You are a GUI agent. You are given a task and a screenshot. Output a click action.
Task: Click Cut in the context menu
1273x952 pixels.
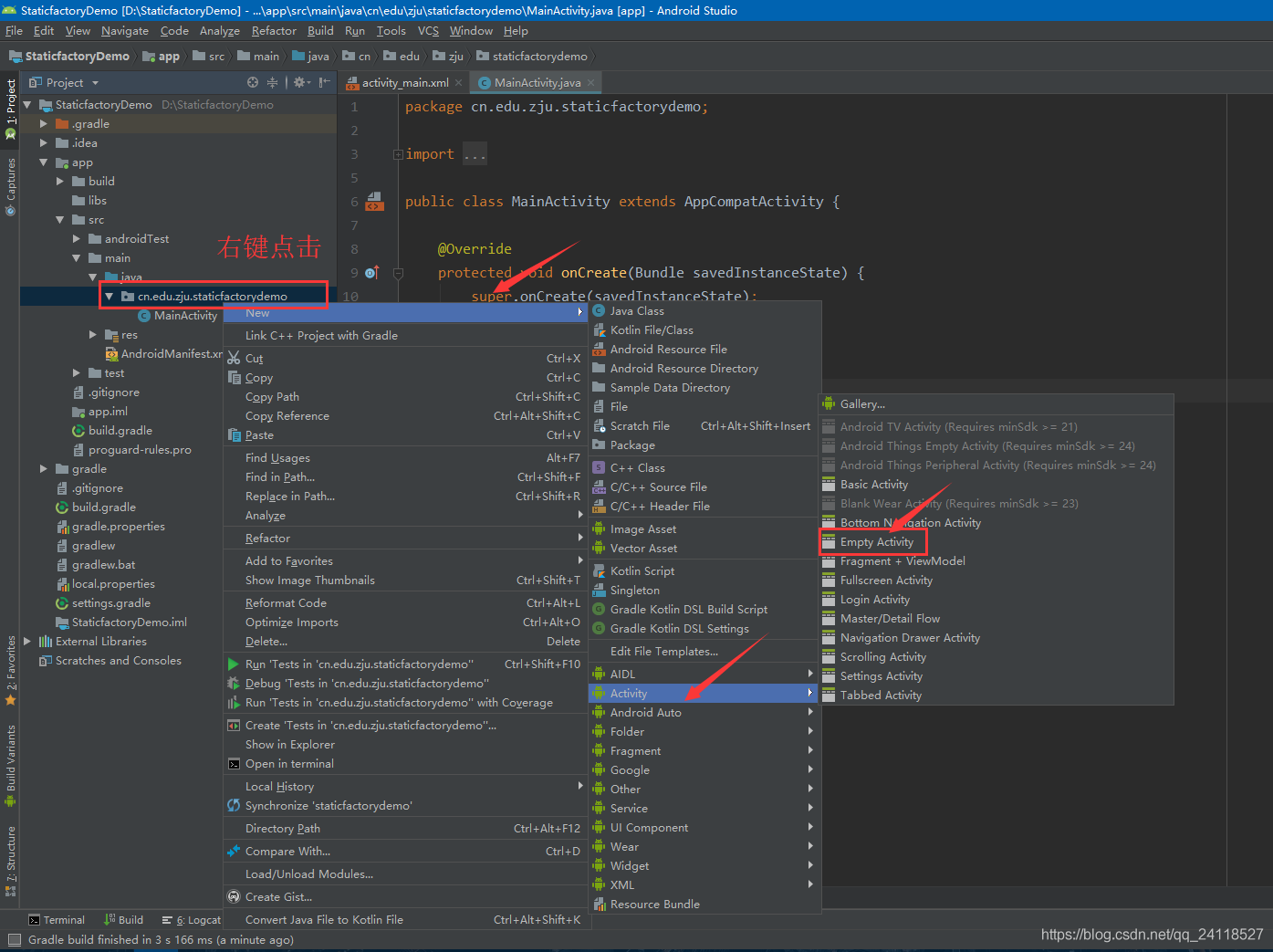point(406,359)
